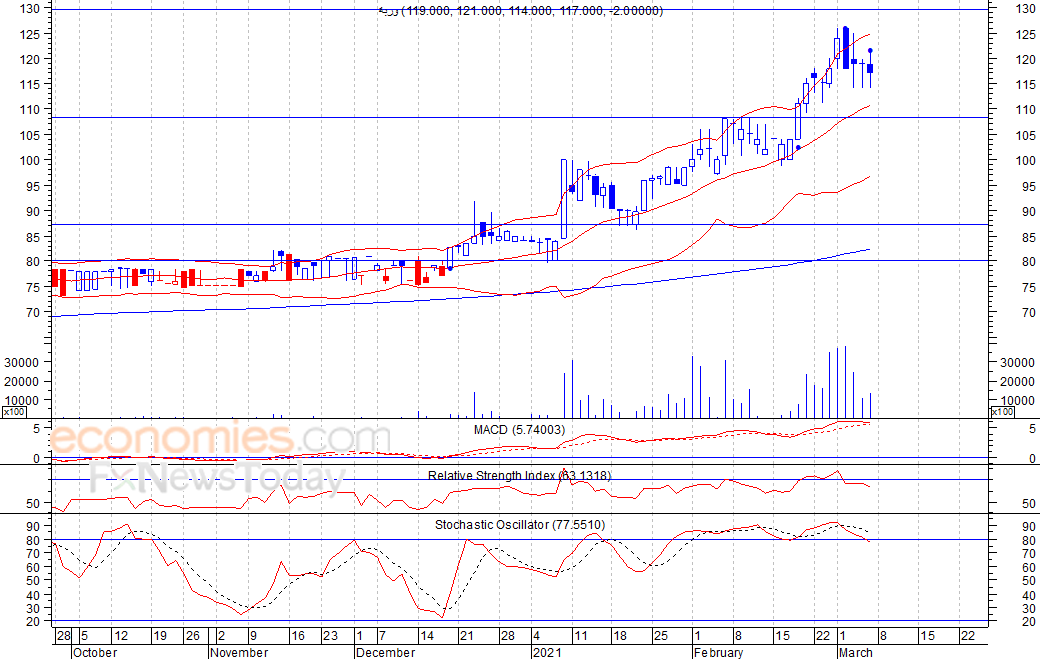Click price 105 on the right axis
The height and width of the screenshot is (659, 1040).
click(1025, 135)
